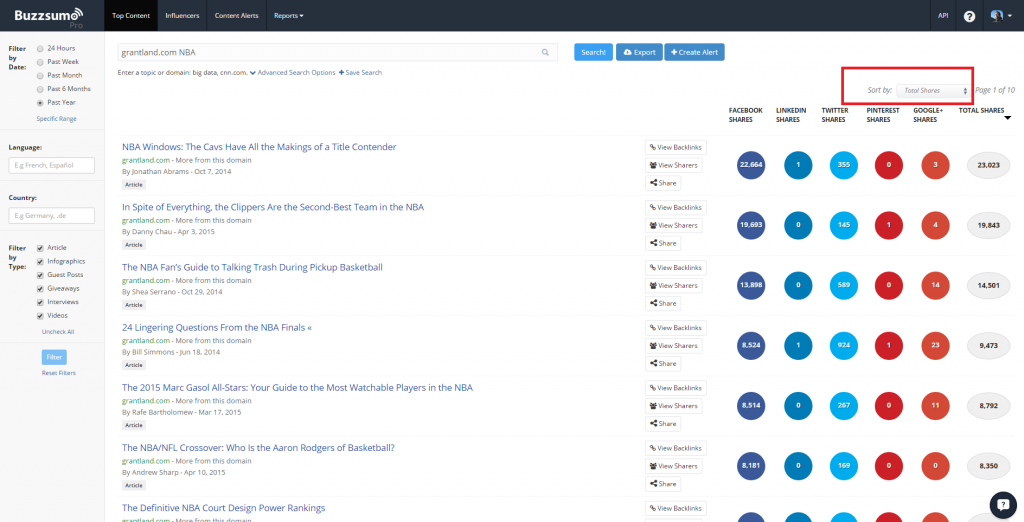
Task: Select the Past Month date filter
Action: pyautogui.click(x=40, y=76)
